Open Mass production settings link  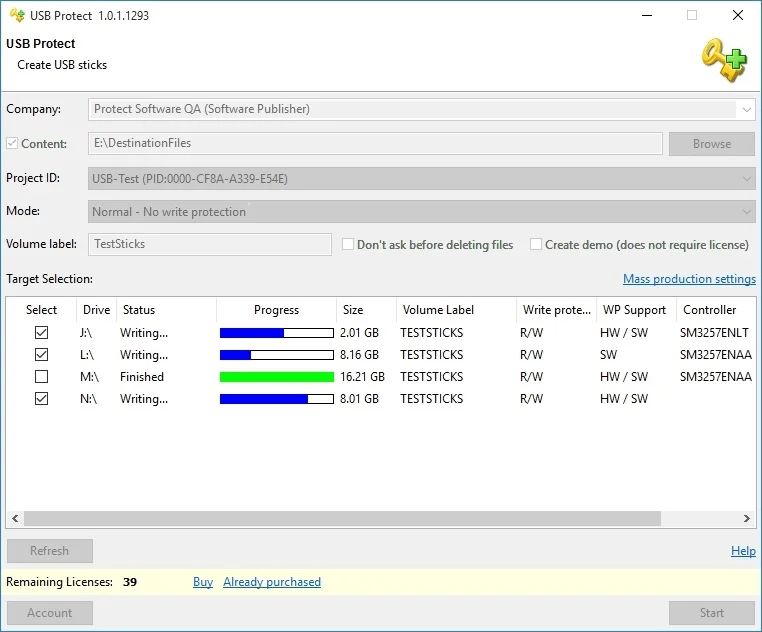coord(689,279)
